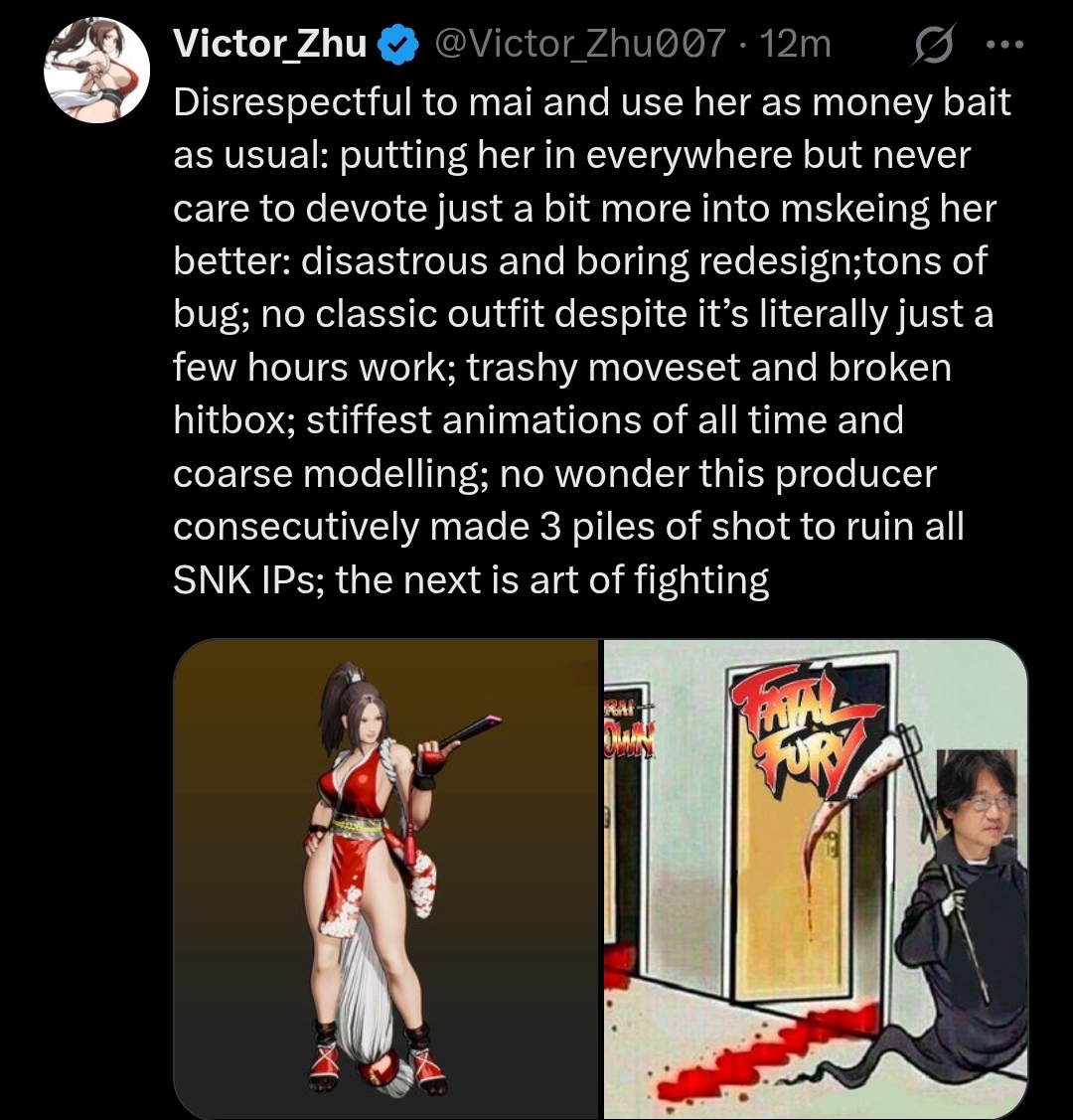Open the three-dot more options menu
The height and width of the screenshot is (1120, 1073).
click(1004, 45)
